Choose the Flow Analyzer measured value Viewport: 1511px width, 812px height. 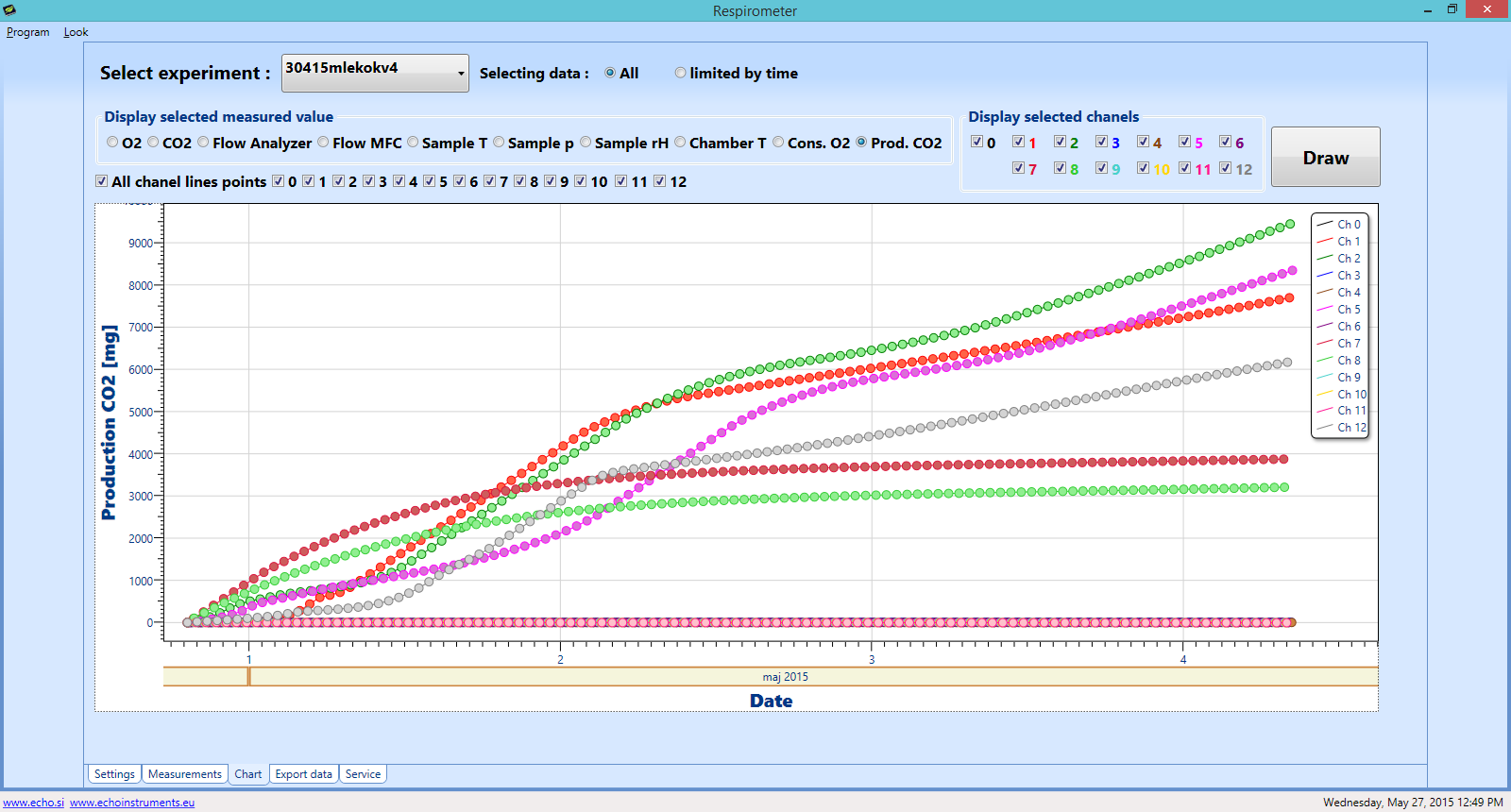pyautogui.click(x=203, y=143)
